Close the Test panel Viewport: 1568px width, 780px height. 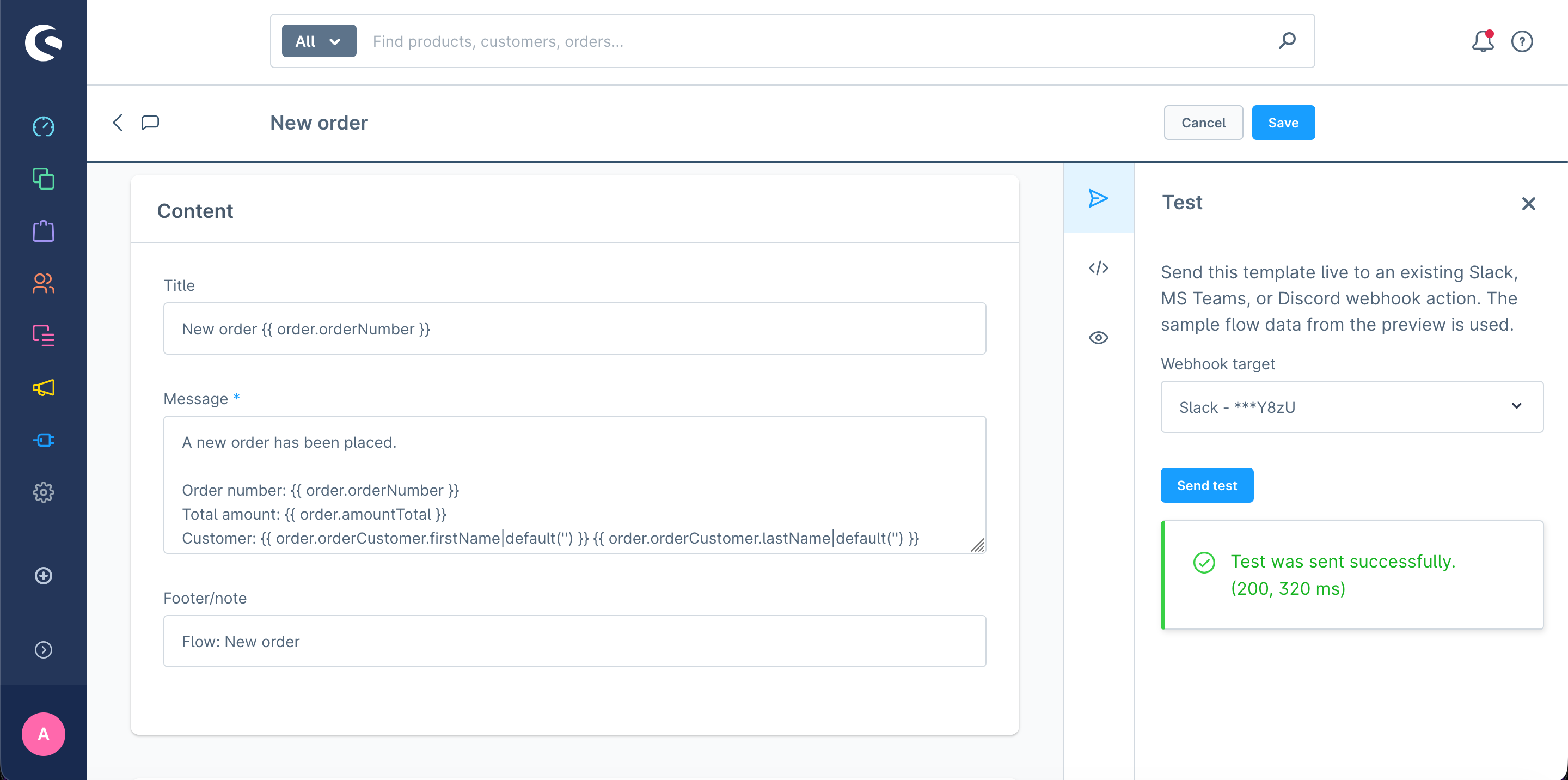[1528, 204]
